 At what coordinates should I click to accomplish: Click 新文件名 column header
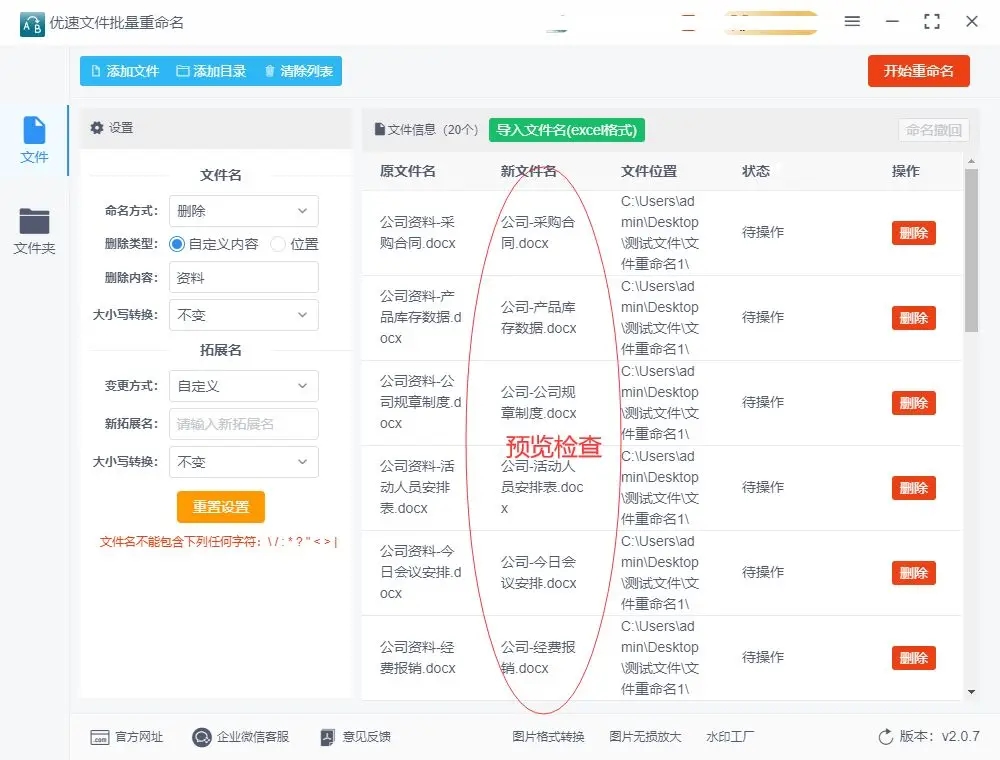click(x=528, y=171)
